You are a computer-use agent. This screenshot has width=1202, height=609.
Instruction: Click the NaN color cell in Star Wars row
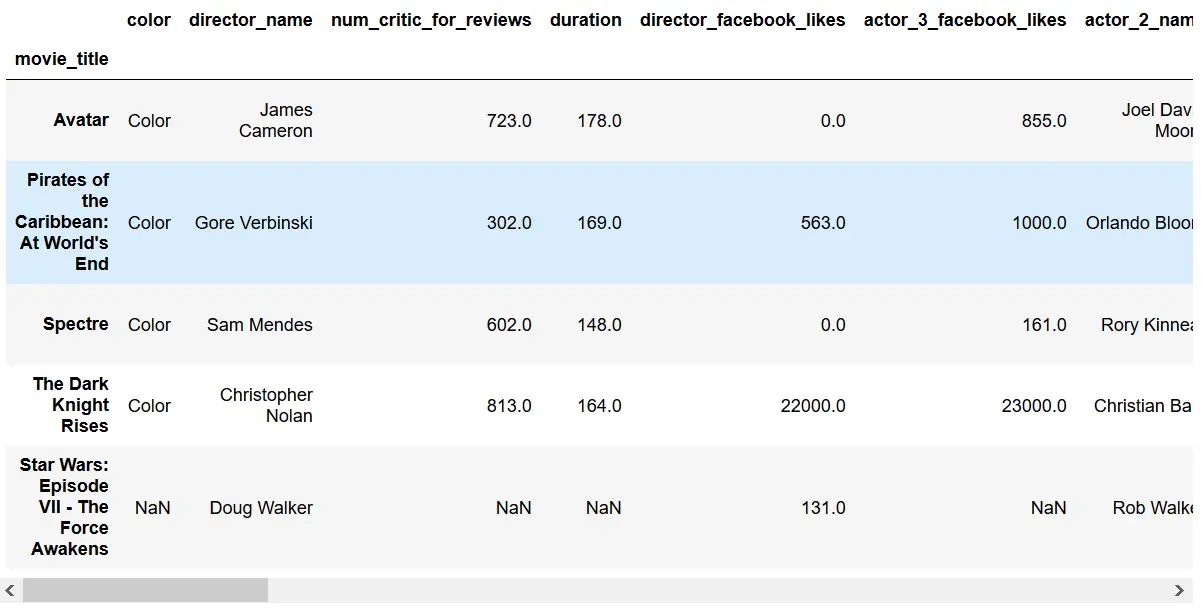pos(153,508)
